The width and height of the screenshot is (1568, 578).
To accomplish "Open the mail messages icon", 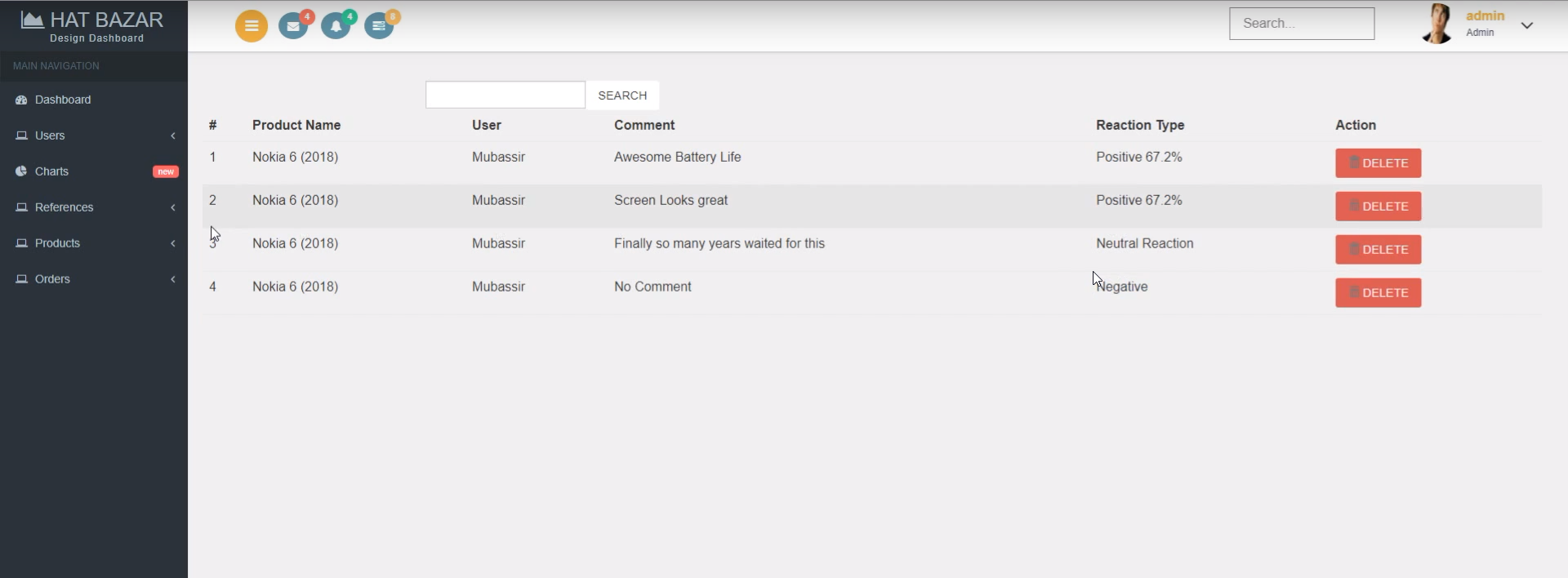I will pyautogui.click(x=293, y=26).
